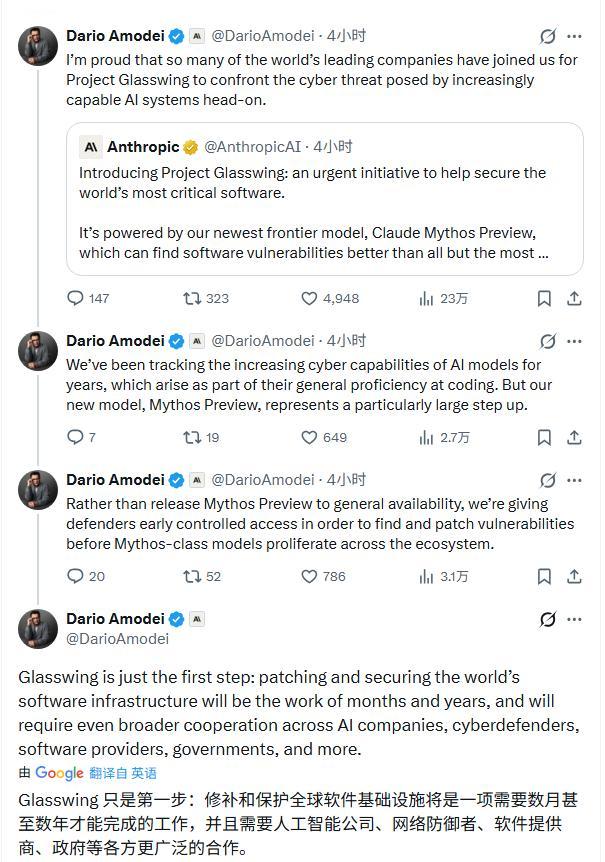
Task: Retweet the Project Glasswing tweet with 323 retweets
Action: [x=192, y=298]
